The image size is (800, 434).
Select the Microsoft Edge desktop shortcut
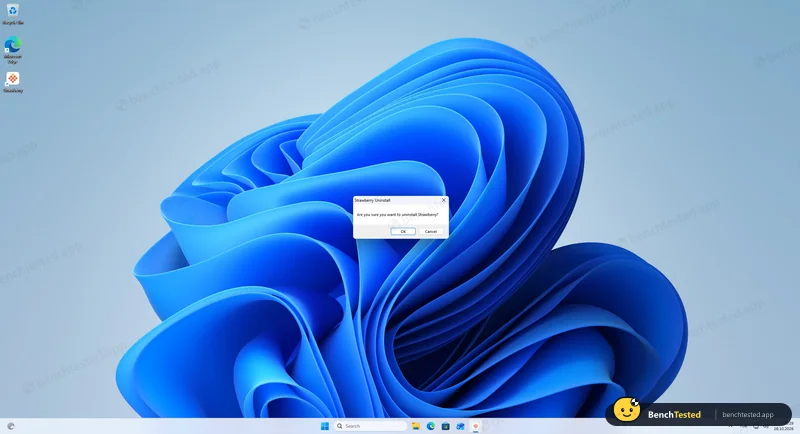point(13,49)
